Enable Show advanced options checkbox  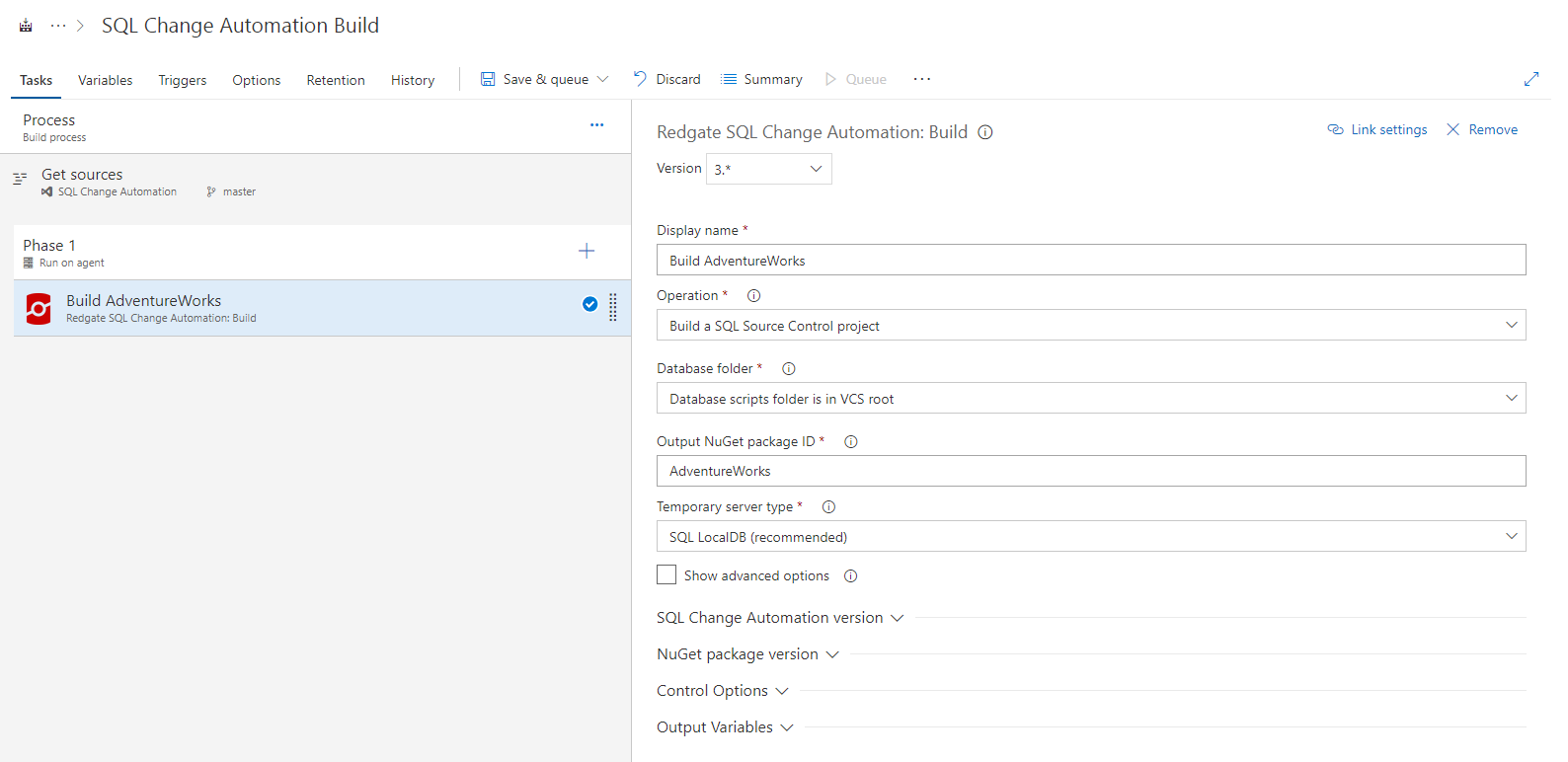coord(666,574)
